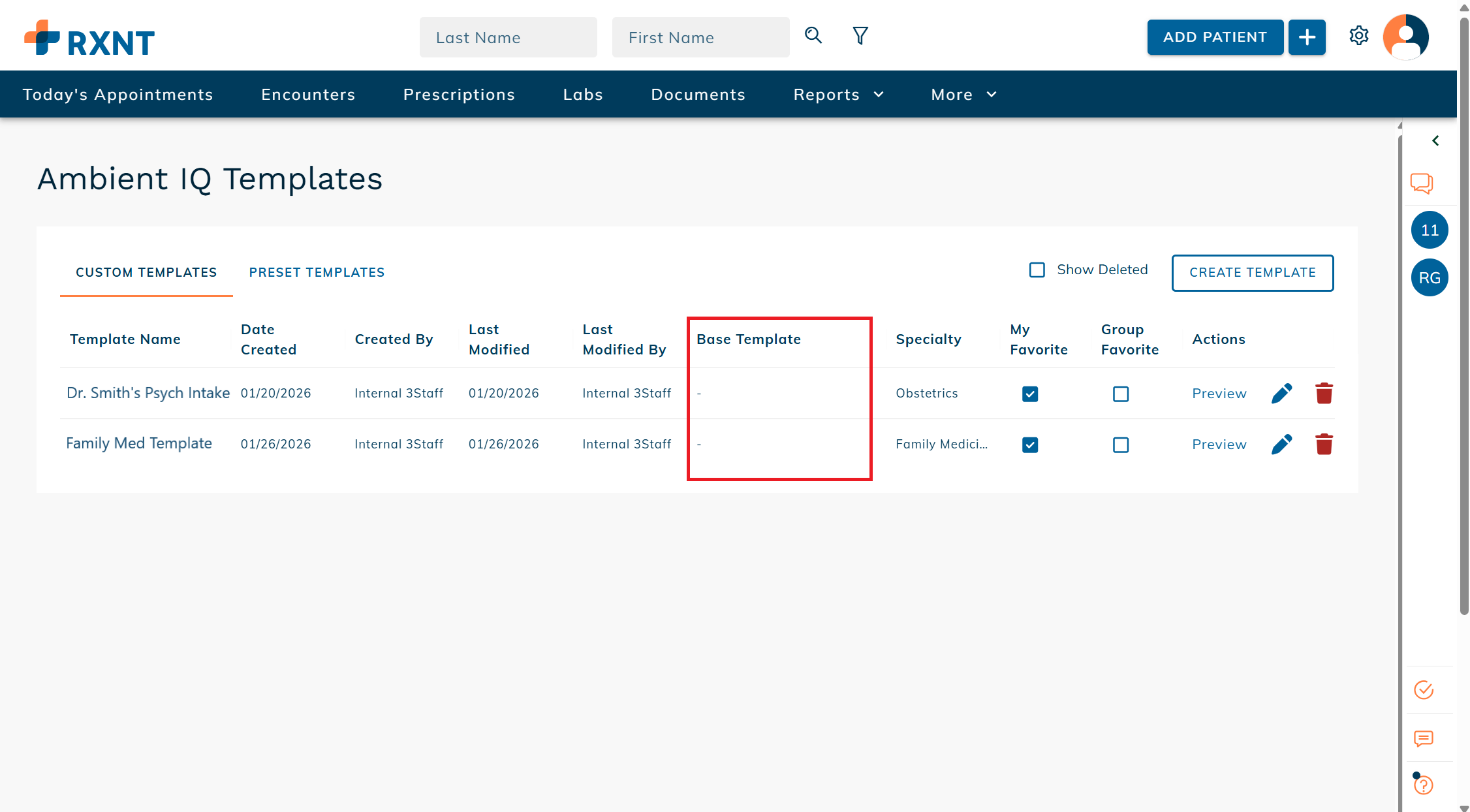
Task: Check Group Favorite for Family Med Template
Action: pyautogui.click(x=1121, y=445)
